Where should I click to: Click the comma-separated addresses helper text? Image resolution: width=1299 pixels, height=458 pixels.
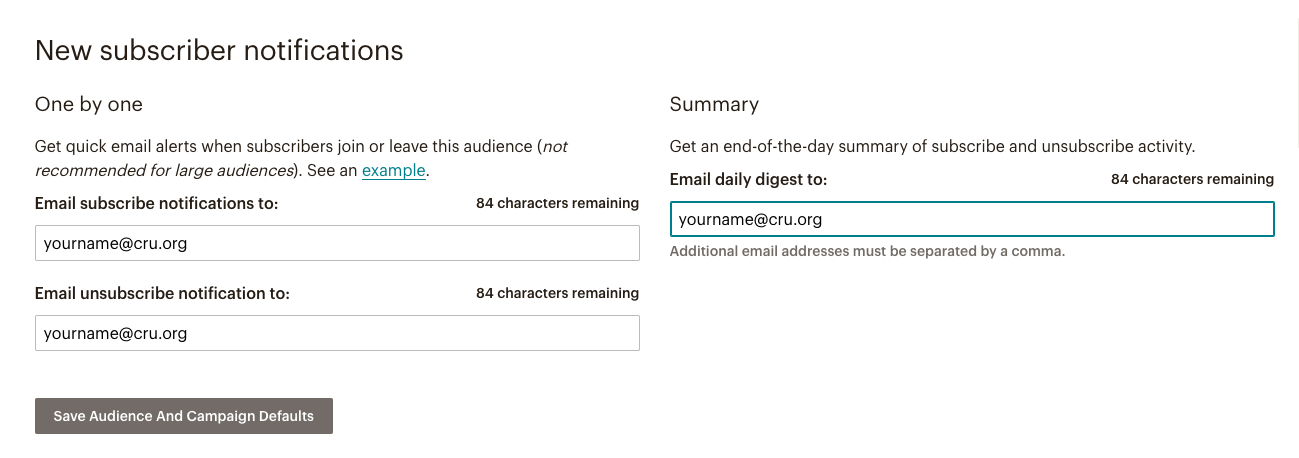867,251
